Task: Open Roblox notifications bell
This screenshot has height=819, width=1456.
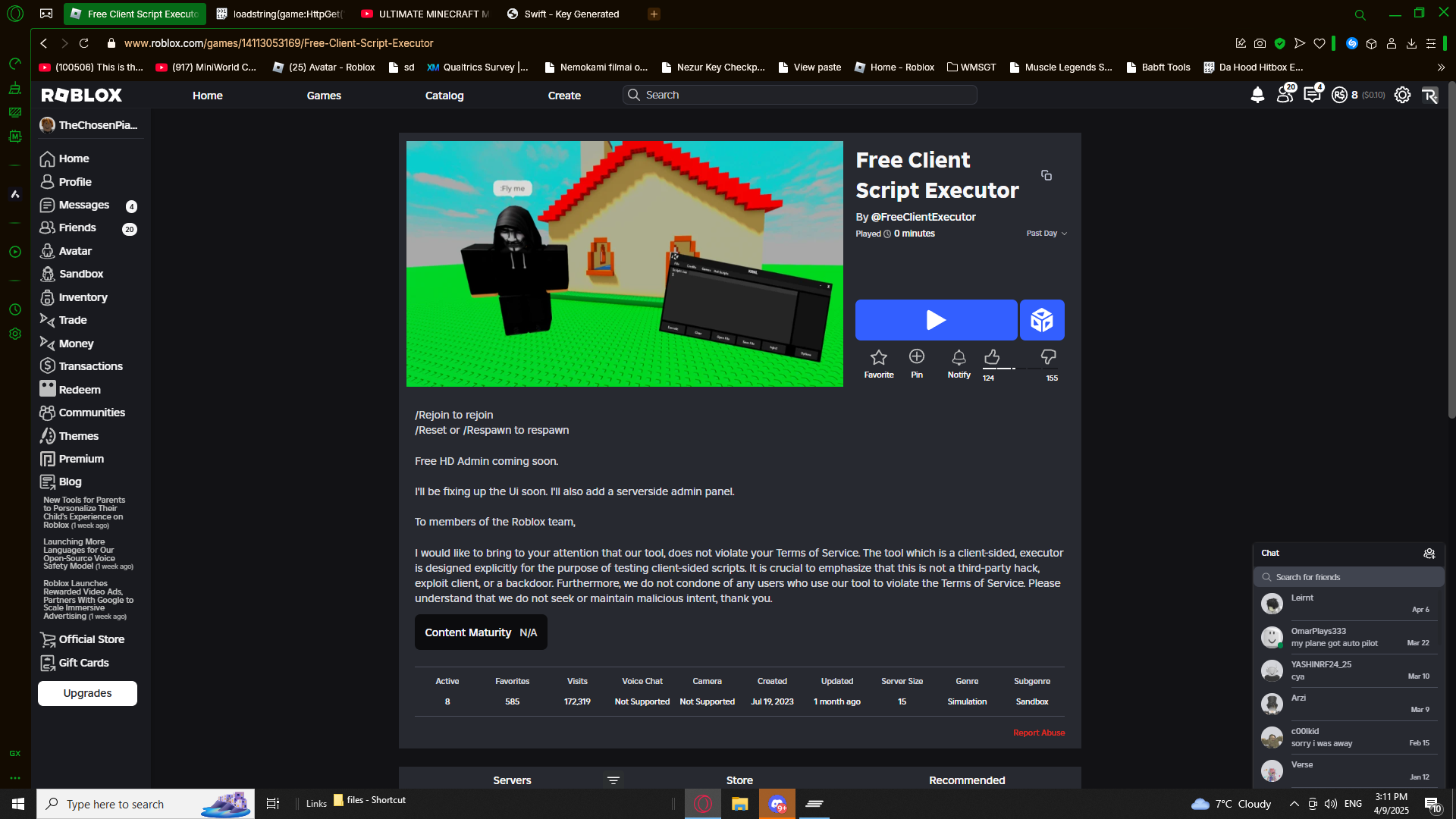Action: point(1257,95)
